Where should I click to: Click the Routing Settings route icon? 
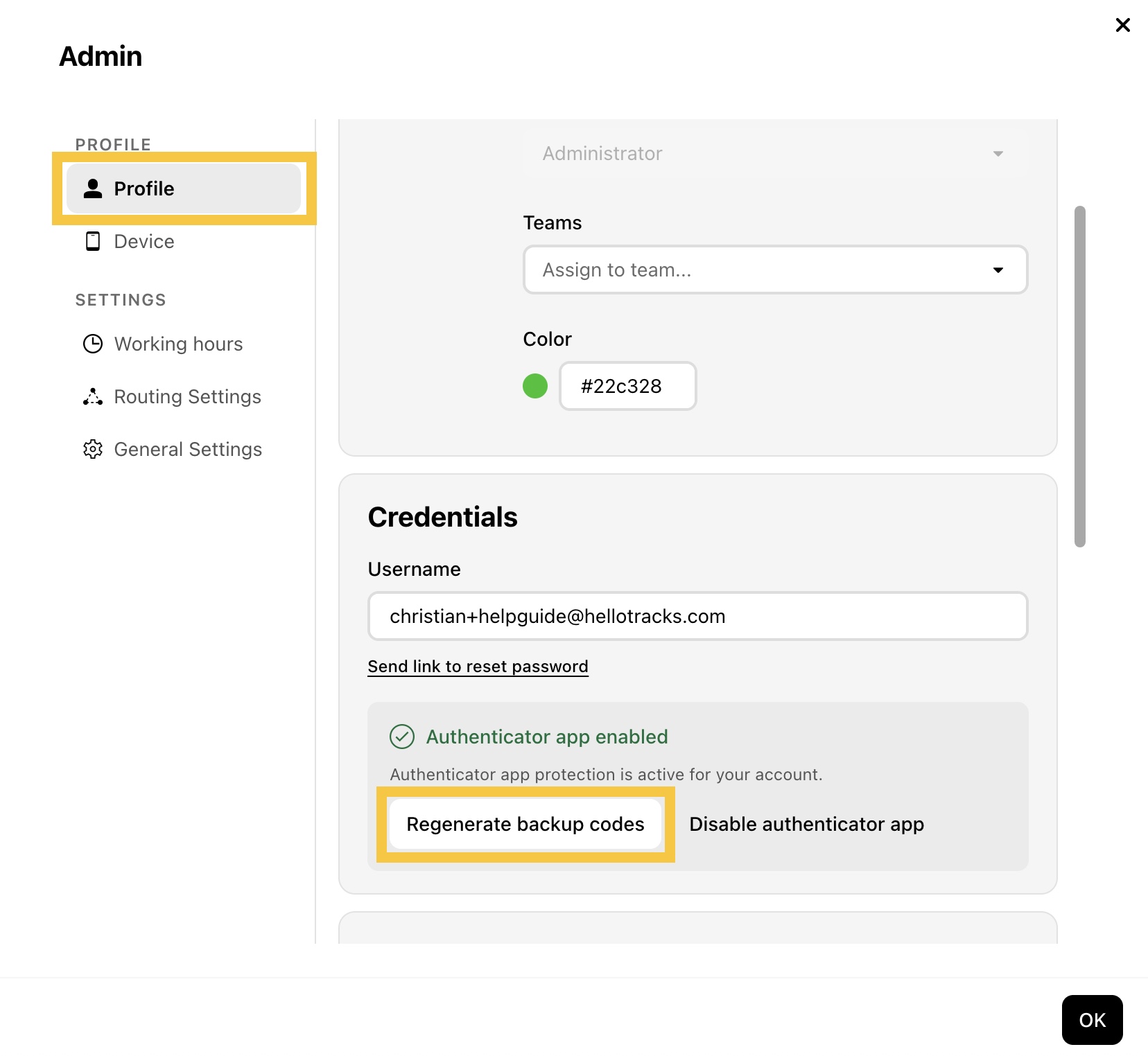pos(93,396)
